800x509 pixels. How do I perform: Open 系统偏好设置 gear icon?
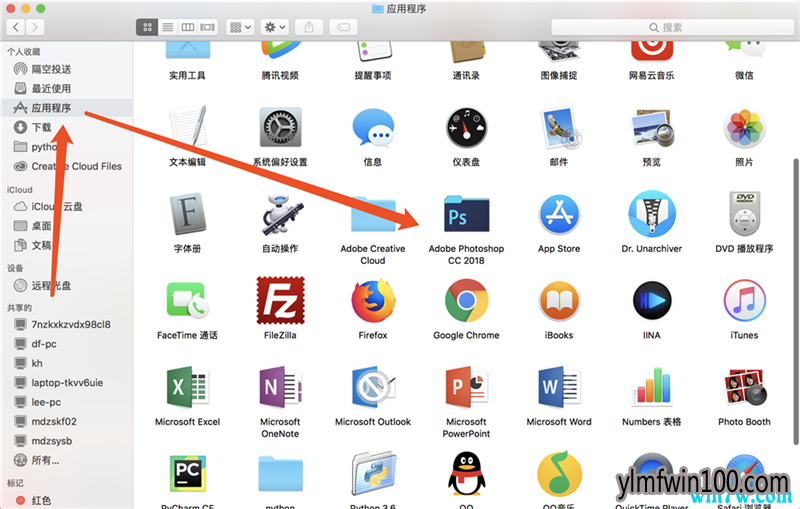pos(280,128)
